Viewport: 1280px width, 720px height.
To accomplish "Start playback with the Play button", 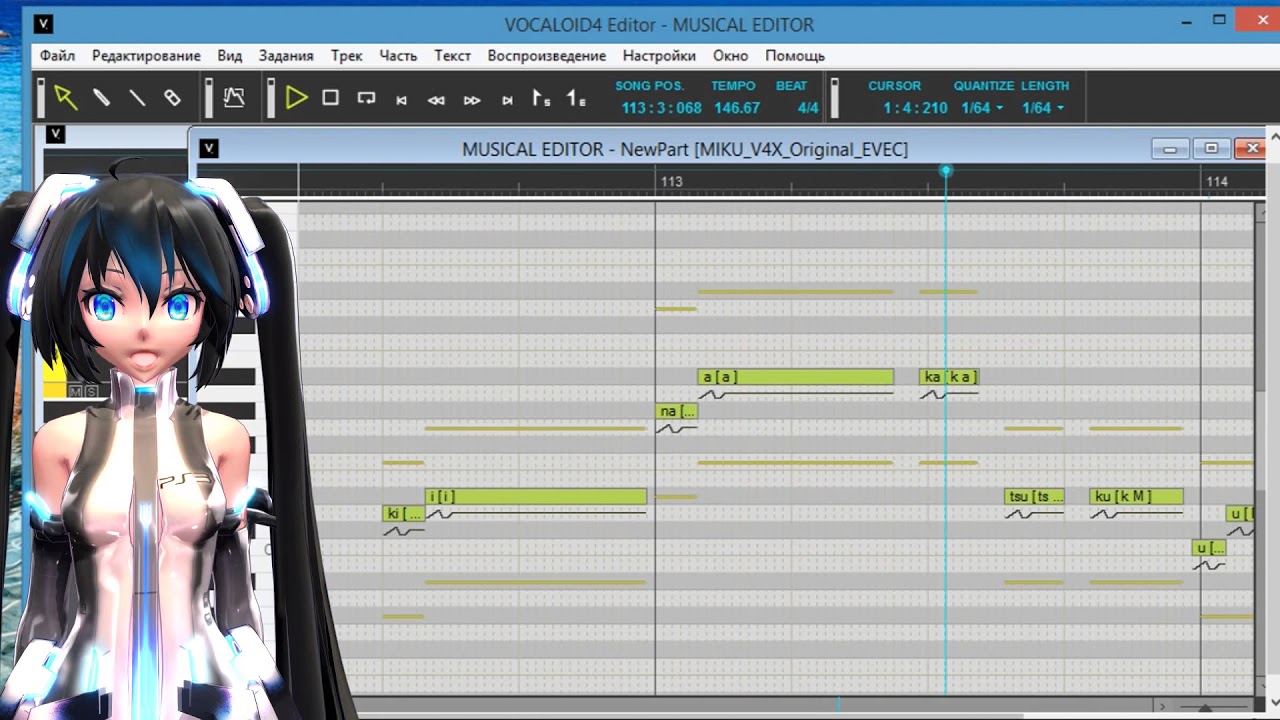I will click(x=296, y=97).
